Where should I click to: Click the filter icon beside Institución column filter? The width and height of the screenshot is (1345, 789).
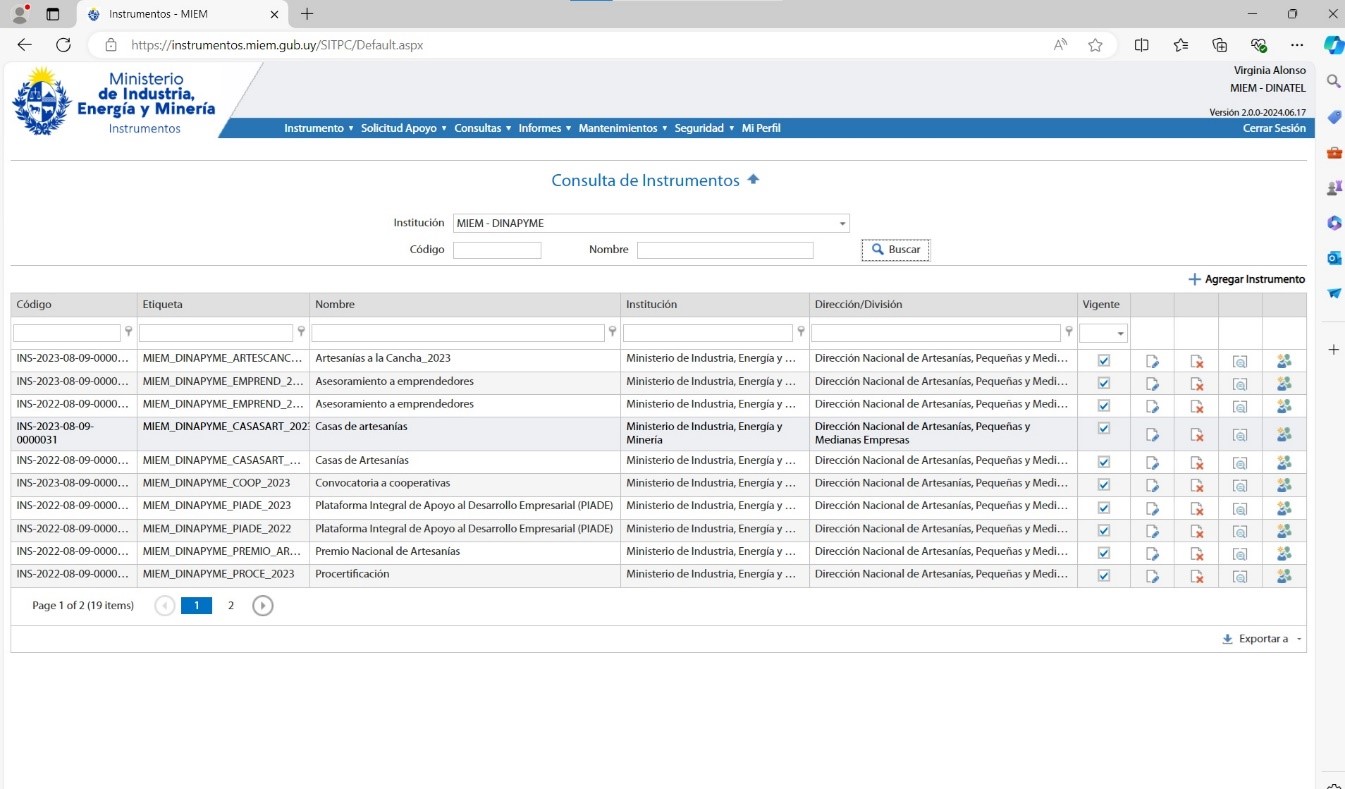click(x=800, y=332)
